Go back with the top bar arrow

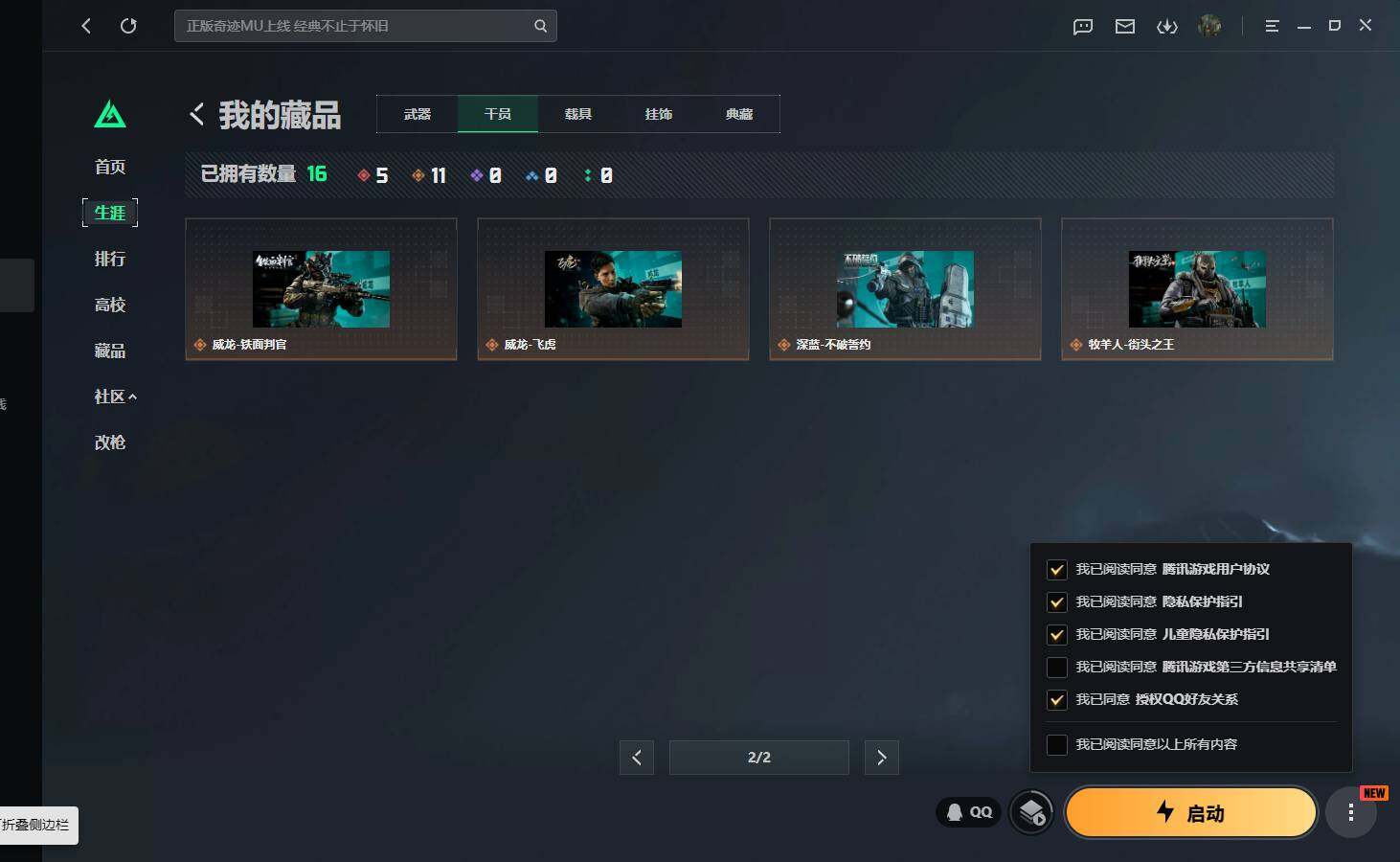(x=86, y=26)
